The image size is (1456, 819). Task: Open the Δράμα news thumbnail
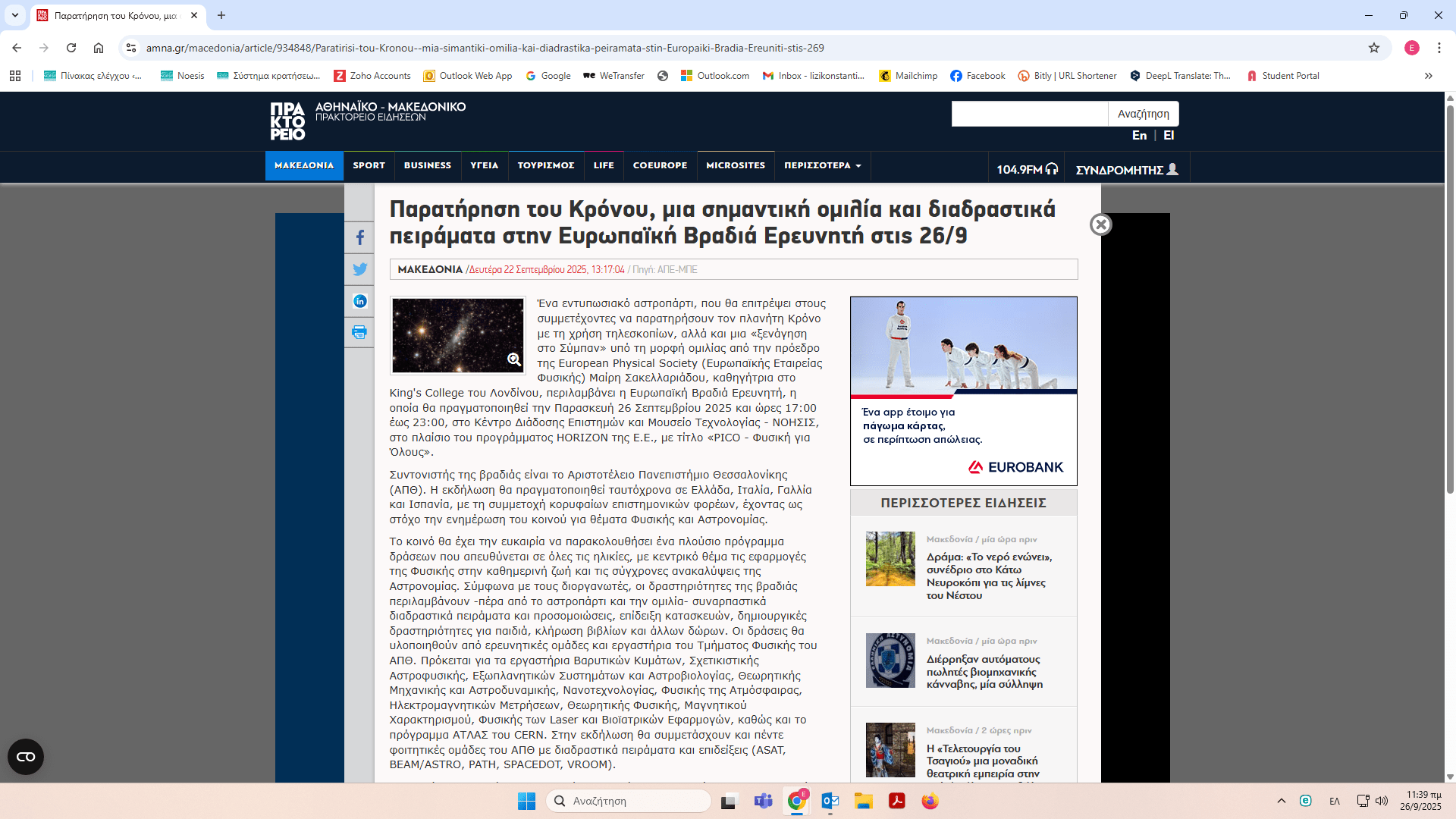(x=890, y=559)
